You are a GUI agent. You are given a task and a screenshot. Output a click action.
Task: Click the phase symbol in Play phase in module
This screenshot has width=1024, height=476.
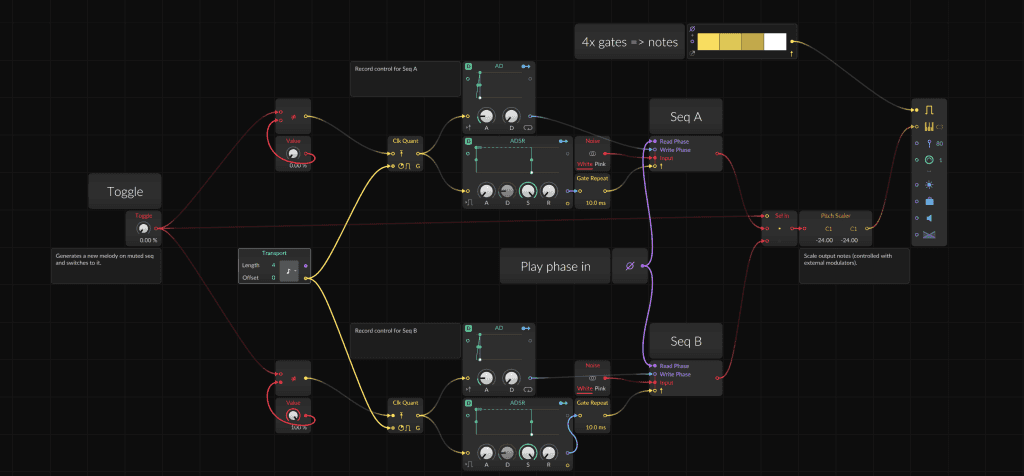click(x=630, y=266)
